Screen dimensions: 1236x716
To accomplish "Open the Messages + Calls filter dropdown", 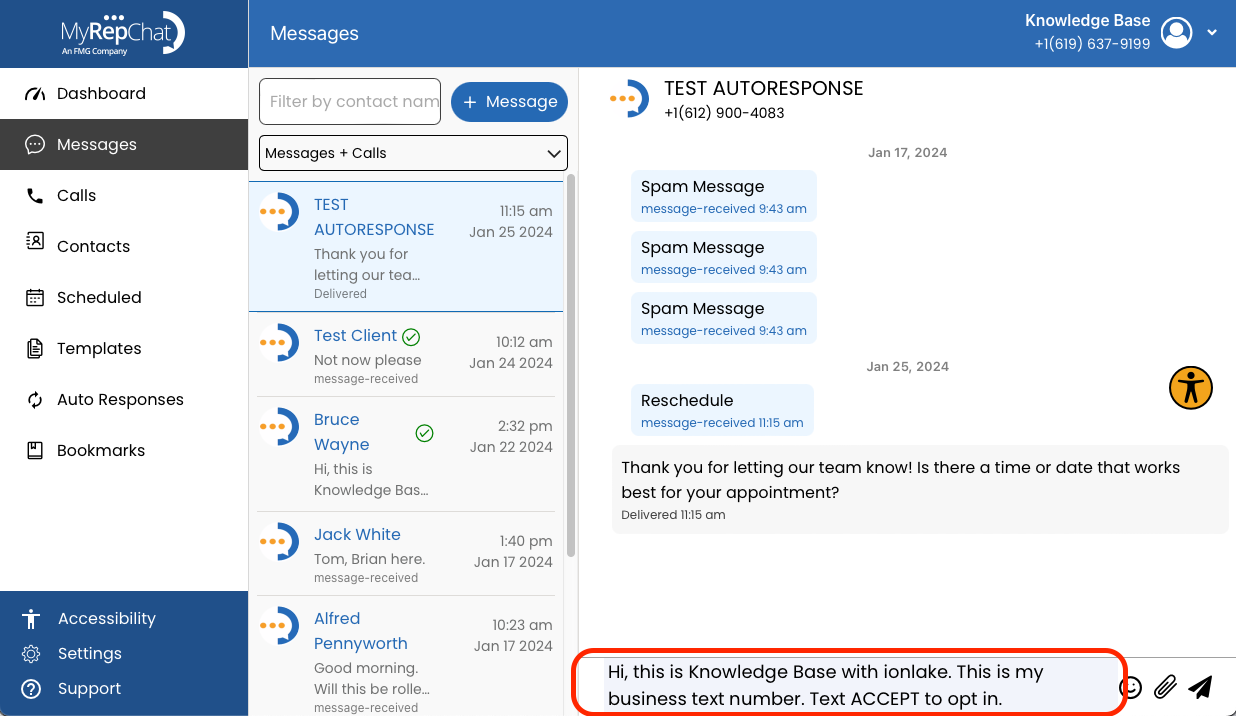I will point(413,153).
